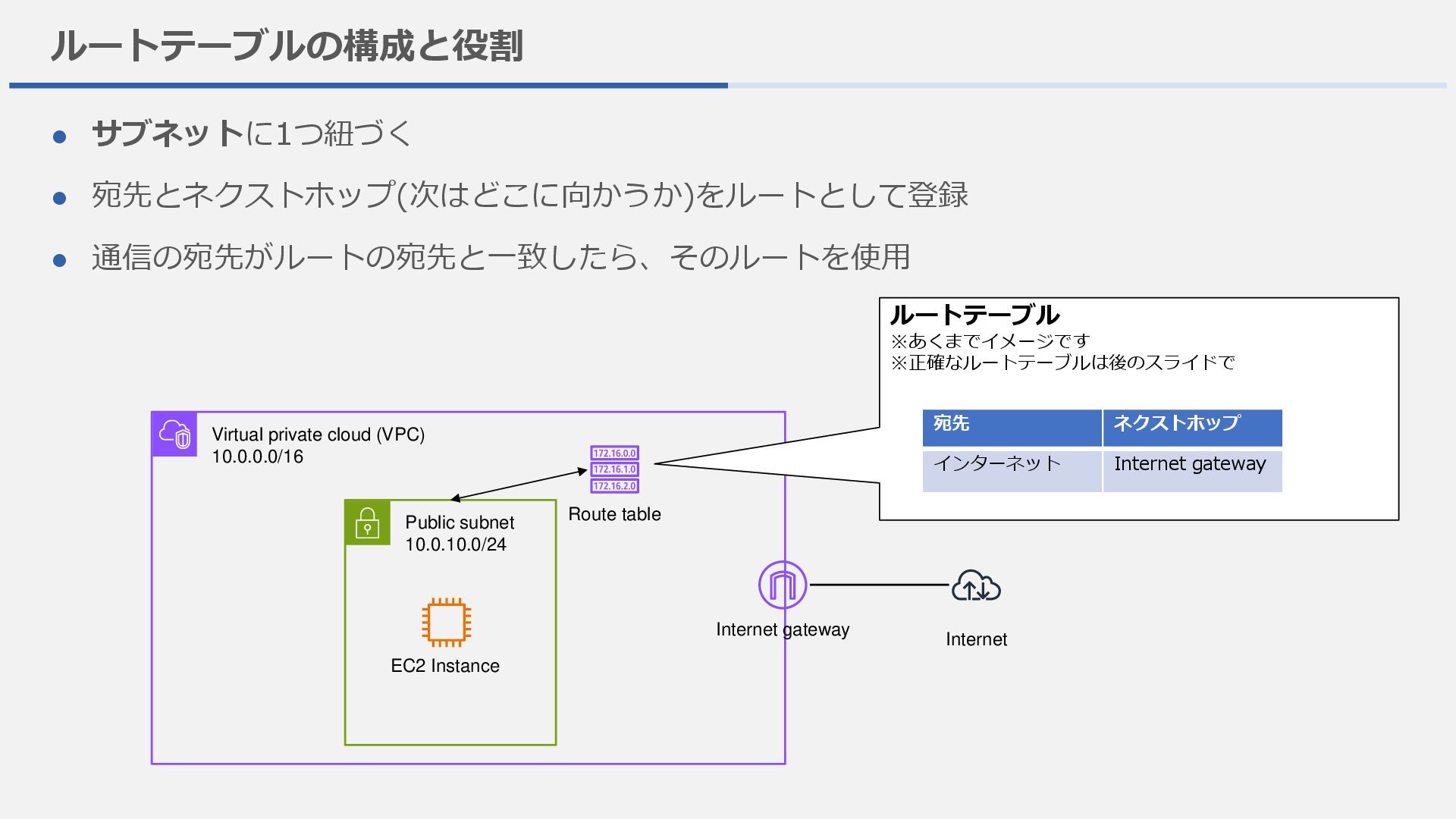Image resolution: width=1456 pixels, height=819 pixels.
Task: Select the インターネット table cell
Action: pyautogui.click(x=1012, y=471)
